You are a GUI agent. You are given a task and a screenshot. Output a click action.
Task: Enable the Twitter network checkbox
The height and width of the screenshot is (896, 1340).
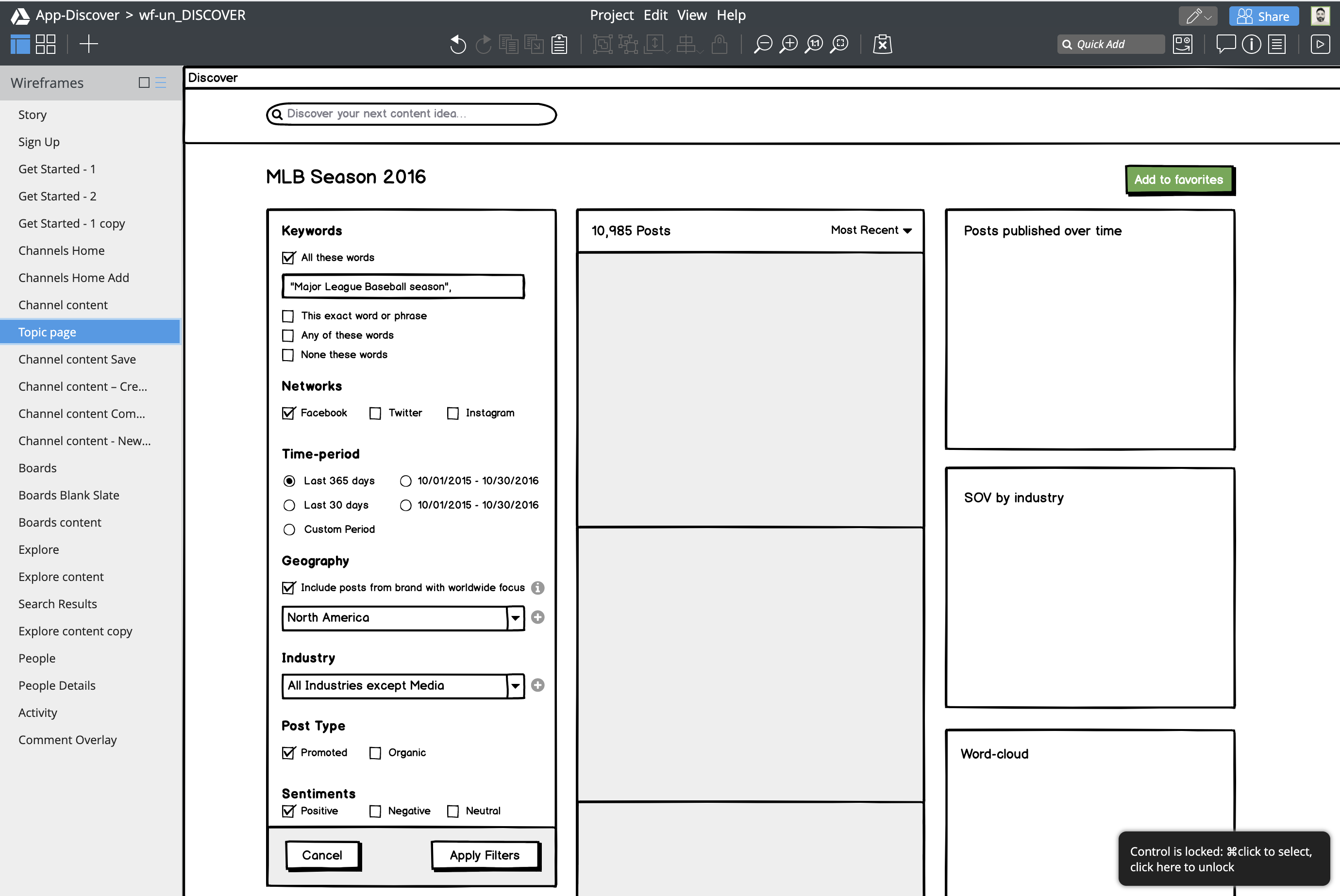(x=375, y=413)
